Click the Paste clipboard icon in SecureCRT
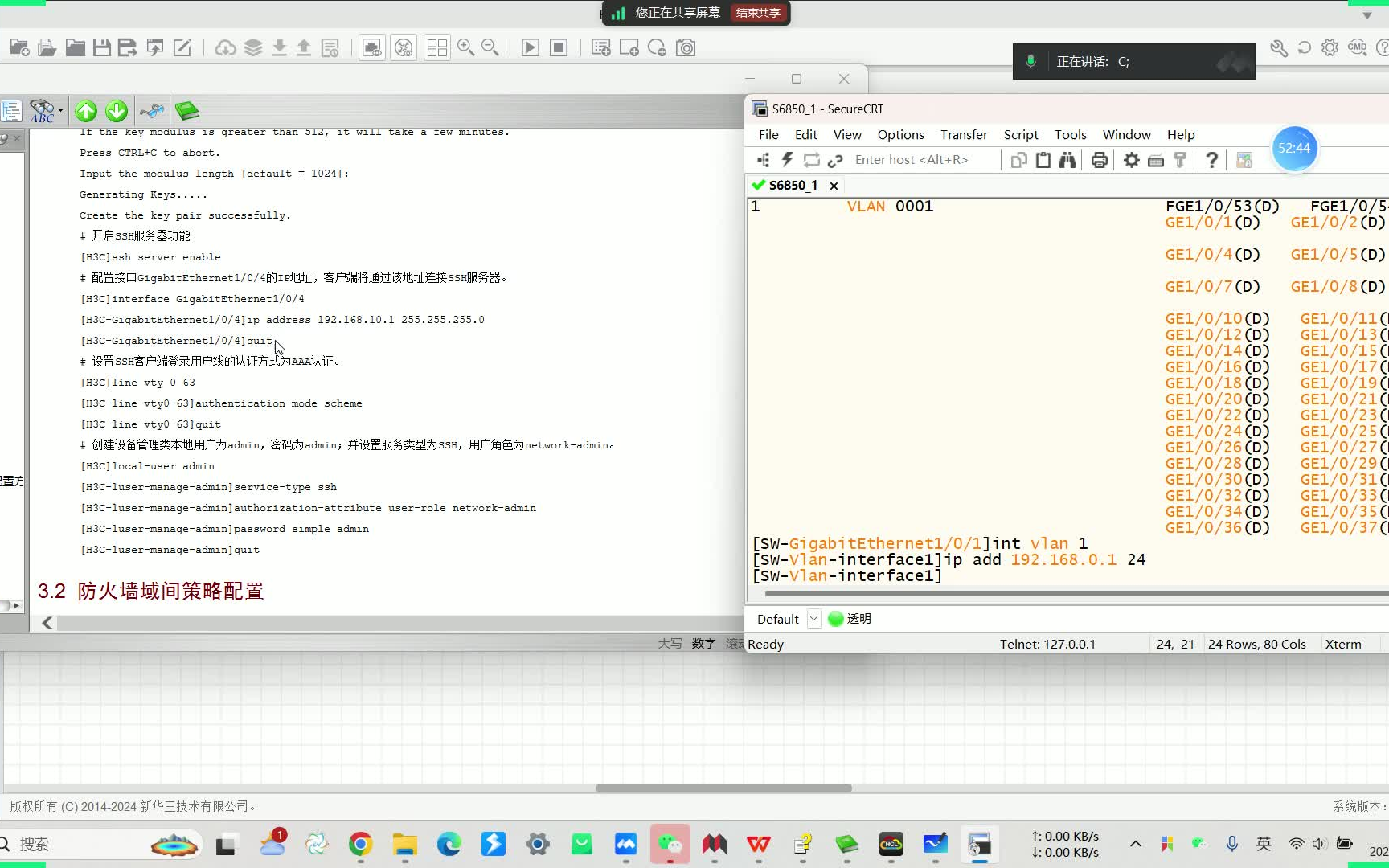This screenshot has width=1389, height=868. click(x=1043, y=160)
